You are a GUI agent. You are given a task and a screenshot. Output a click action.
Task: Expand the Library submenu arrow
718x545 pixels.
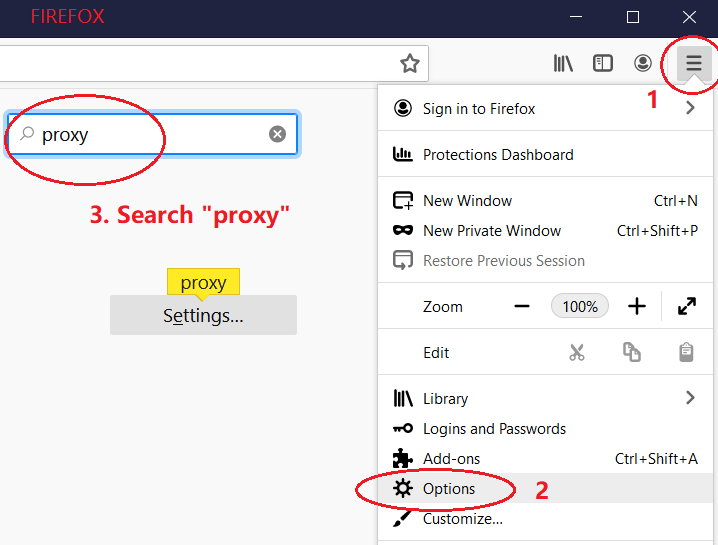[690, 398]
